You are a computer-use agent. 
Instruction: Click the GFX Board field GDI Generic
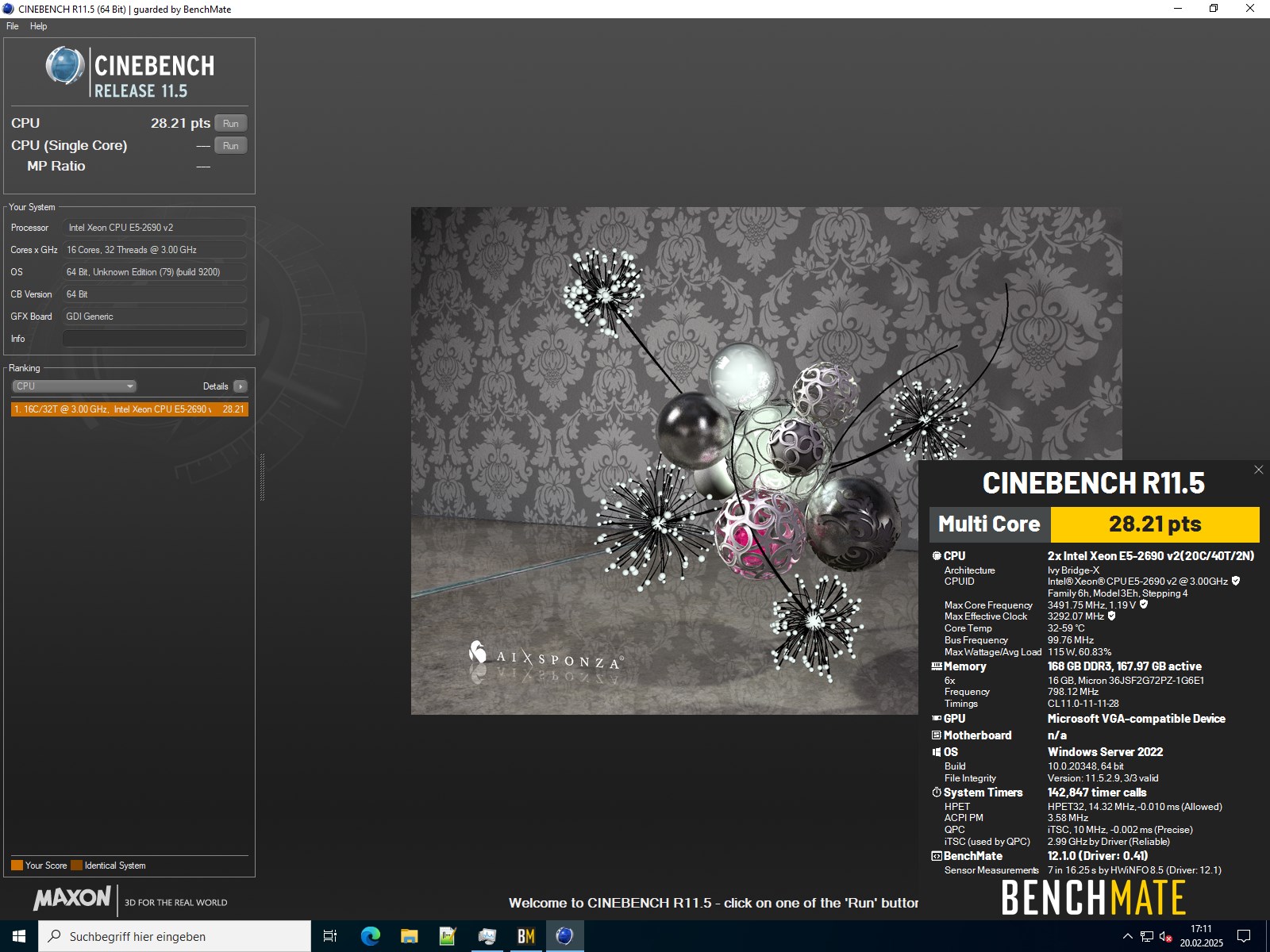[x=154, y=317]
